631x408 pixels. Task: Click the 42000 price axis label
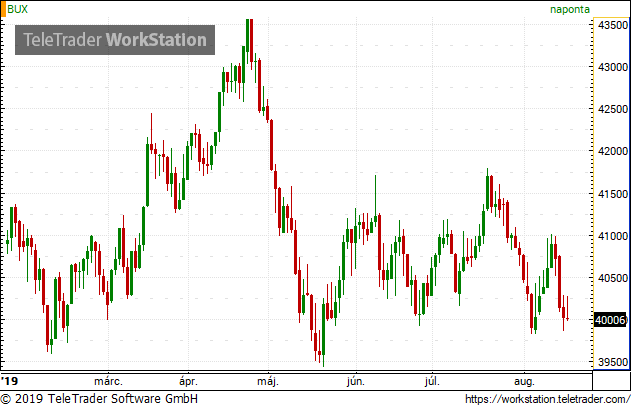tap(612, 151)
